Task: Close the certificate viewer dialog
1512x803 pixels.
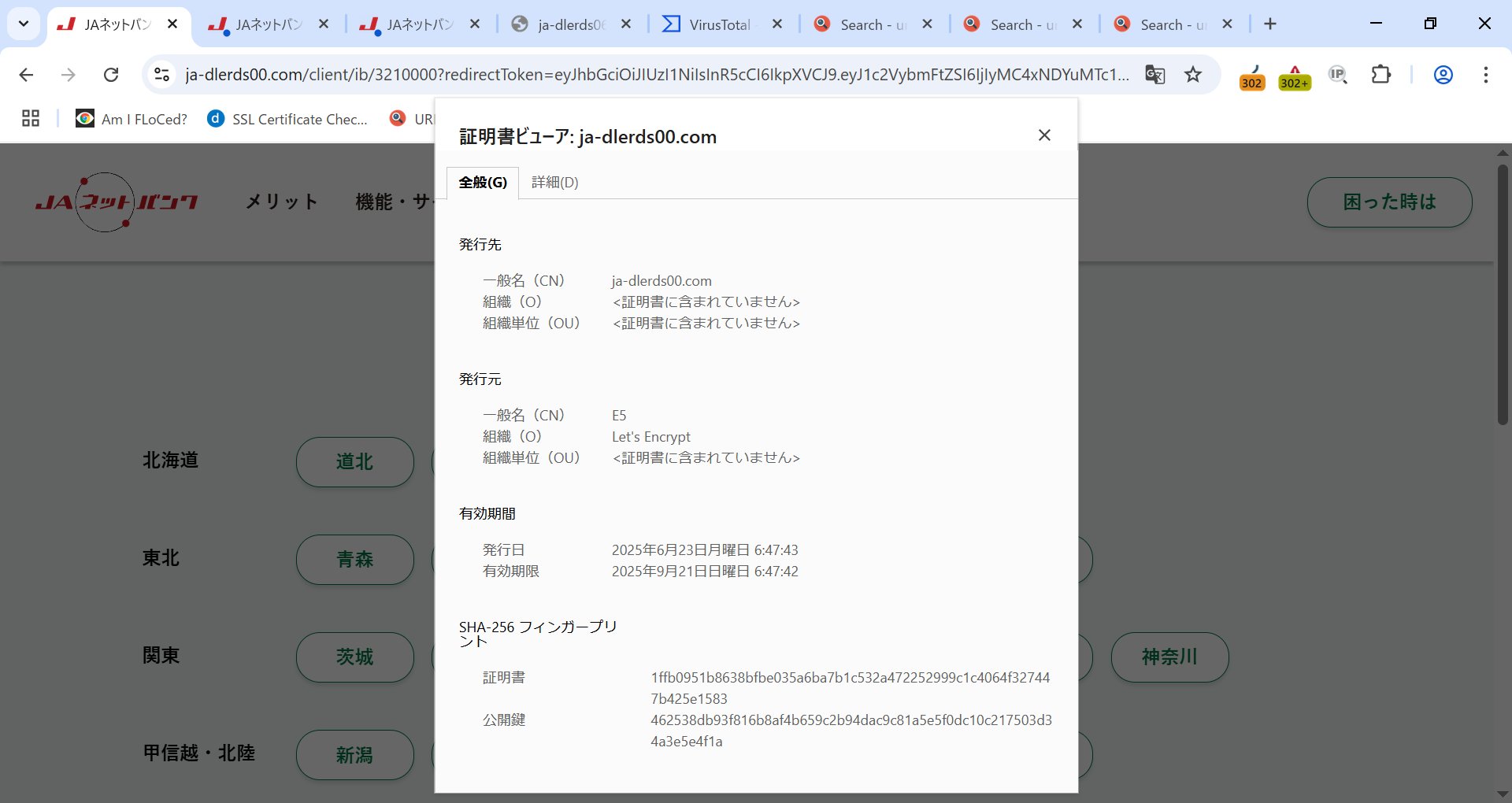Action: 1044,135
